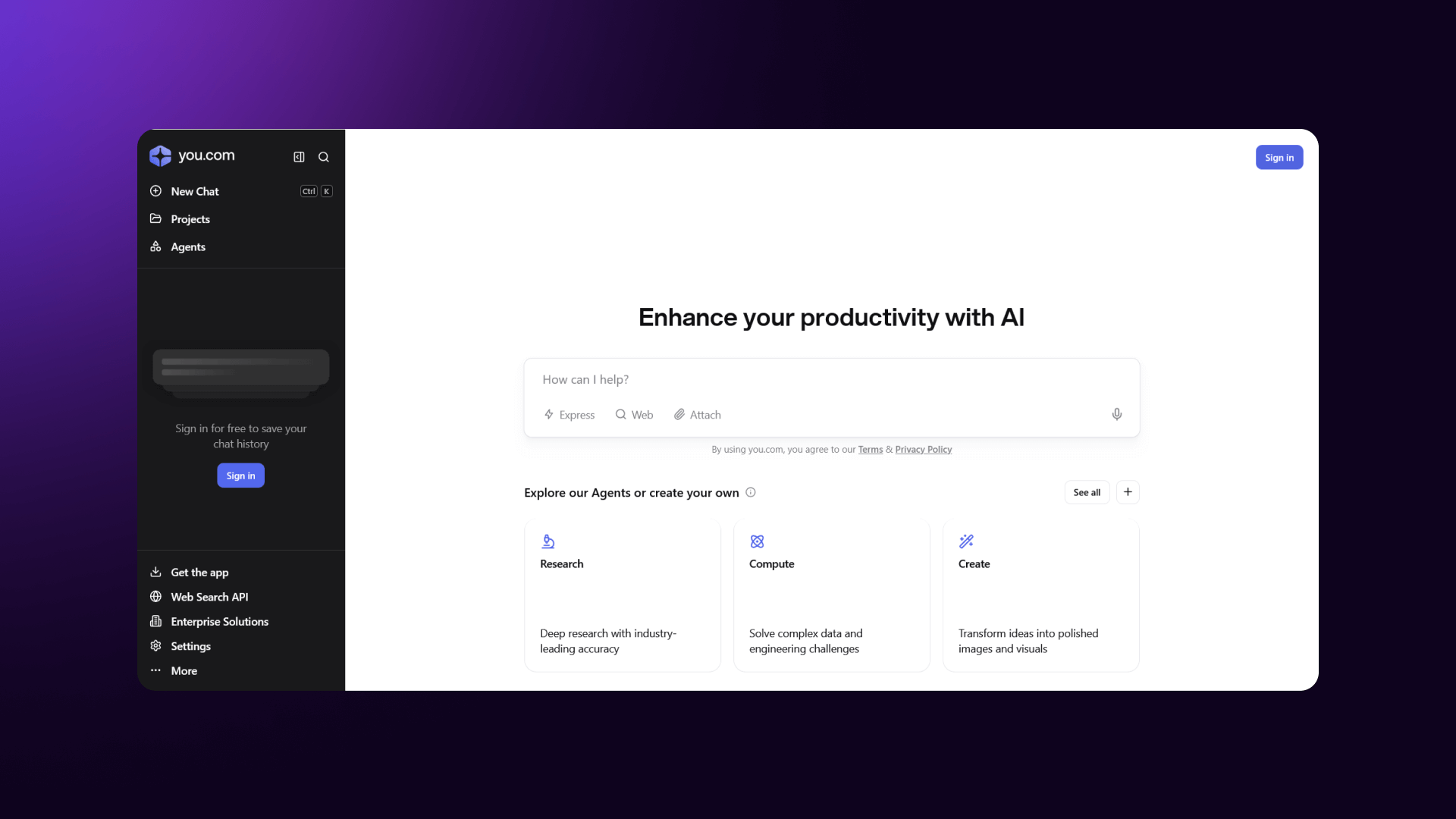
Task: Open the Express mode selector
Action: tap(570, 415)
